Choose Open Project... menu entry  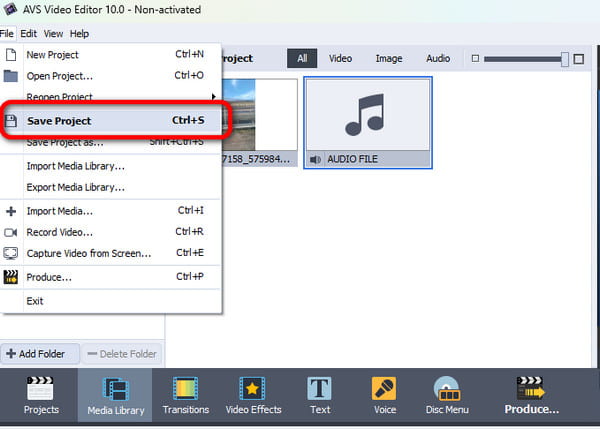pos(111,76)
